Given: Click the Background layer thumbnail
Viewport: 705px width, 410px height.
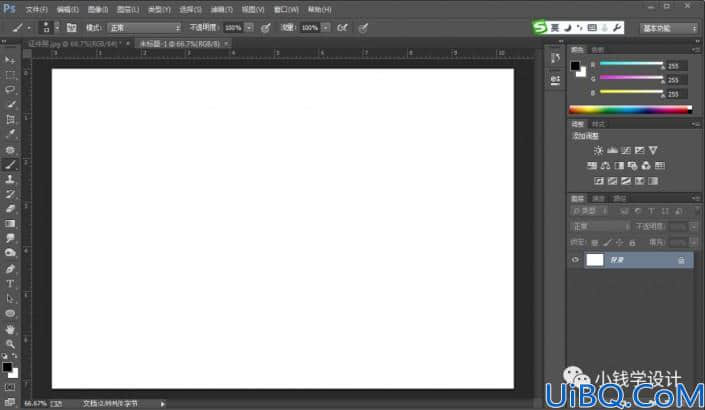Looking at the screenshot, I should 595,260.
